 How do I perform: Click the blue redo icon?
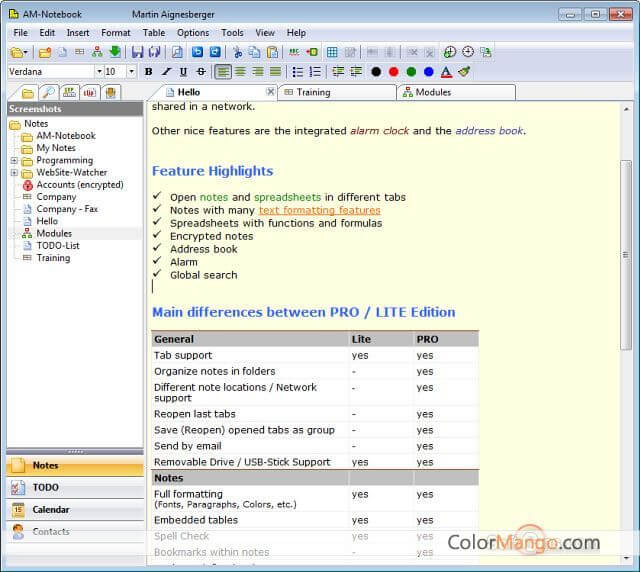(215, 52)
